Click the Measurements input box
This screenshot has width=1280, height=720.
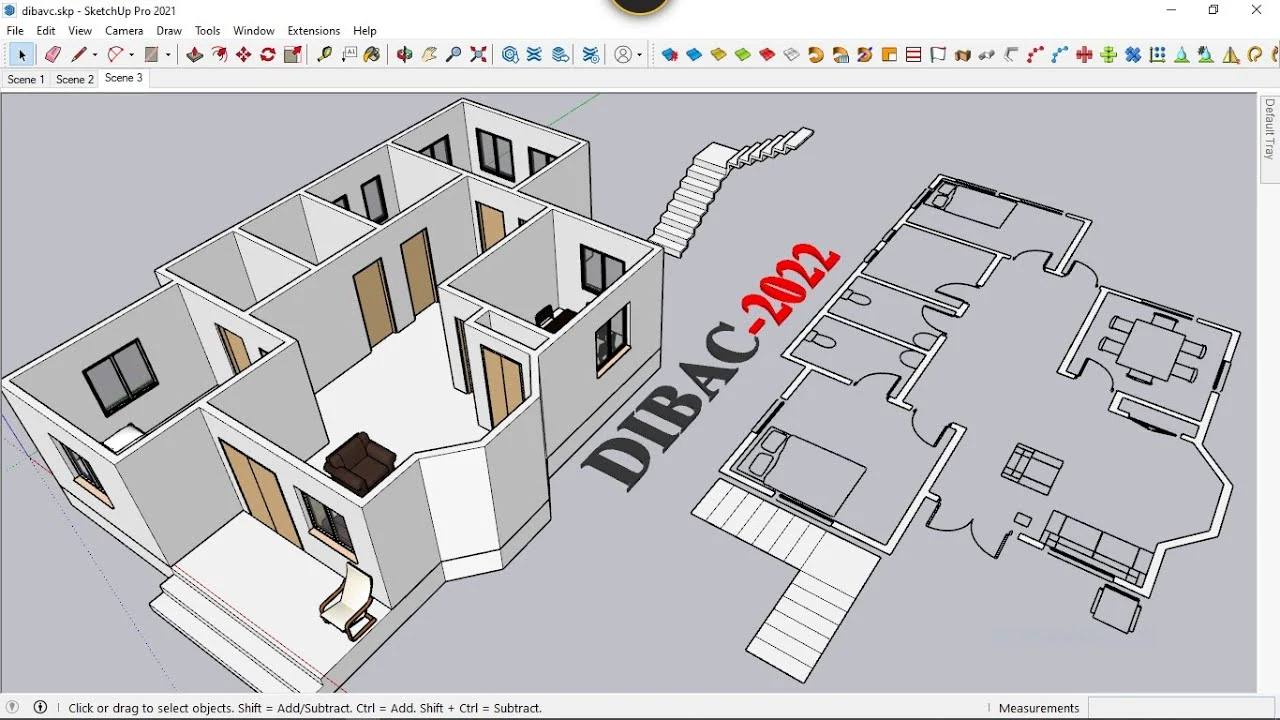coord(1180,708)
